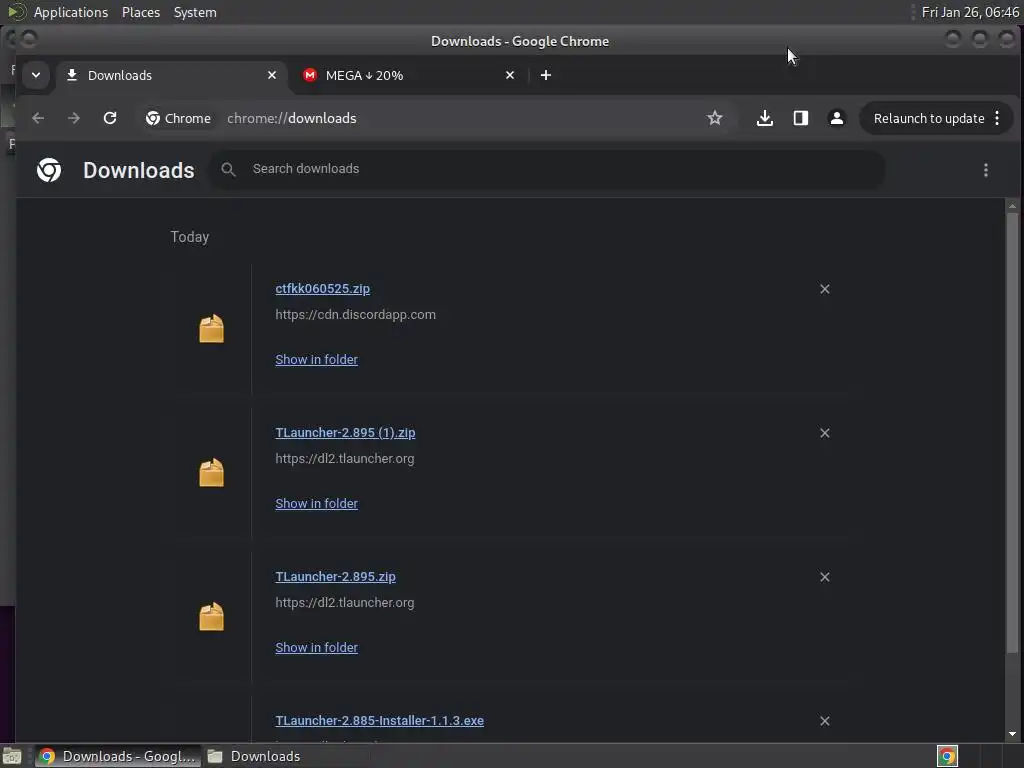Click the Chrome logo beside Downloads heading
Image resolution: width=1024 pixels, height=768 pixels.
(x=49, y=170)
